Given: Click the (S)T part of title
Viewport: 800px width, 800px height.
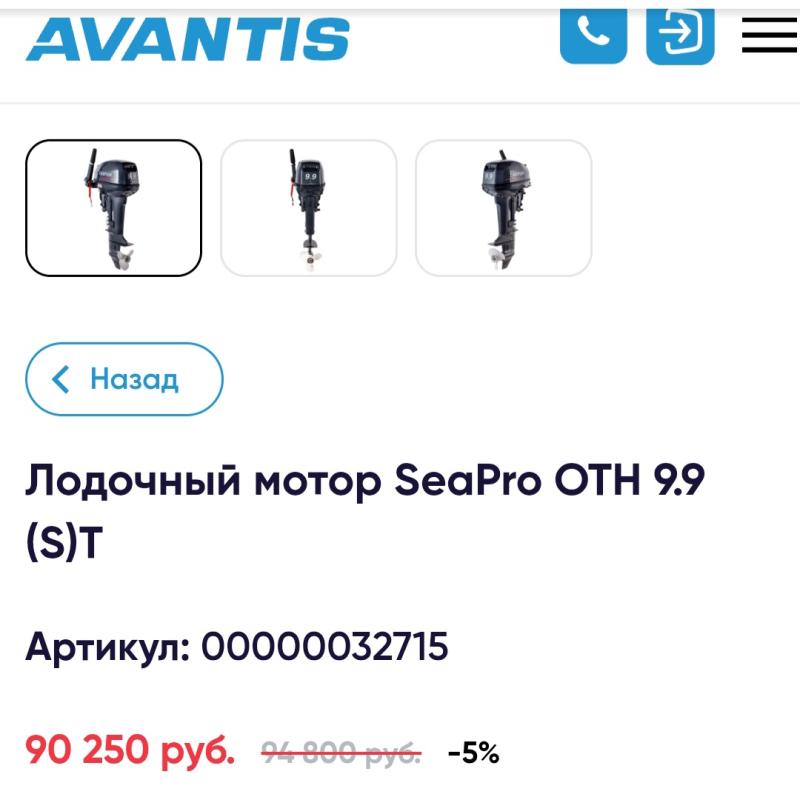Looking at the screenshot, I should pyautogui.click(x=64, y=542).
